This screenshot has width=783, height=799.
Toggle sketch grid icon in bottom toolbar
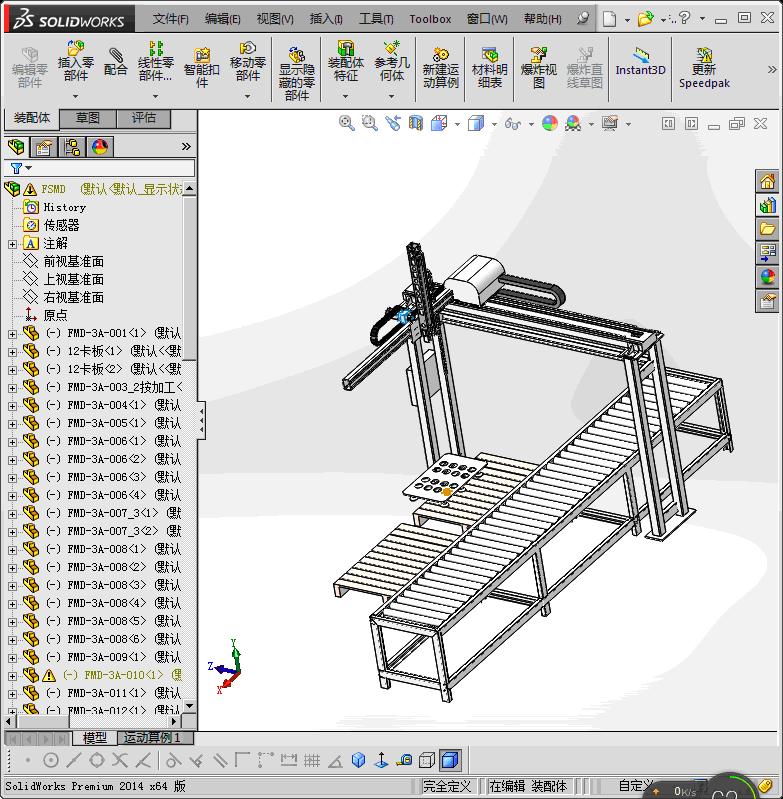tap(312, 761)
